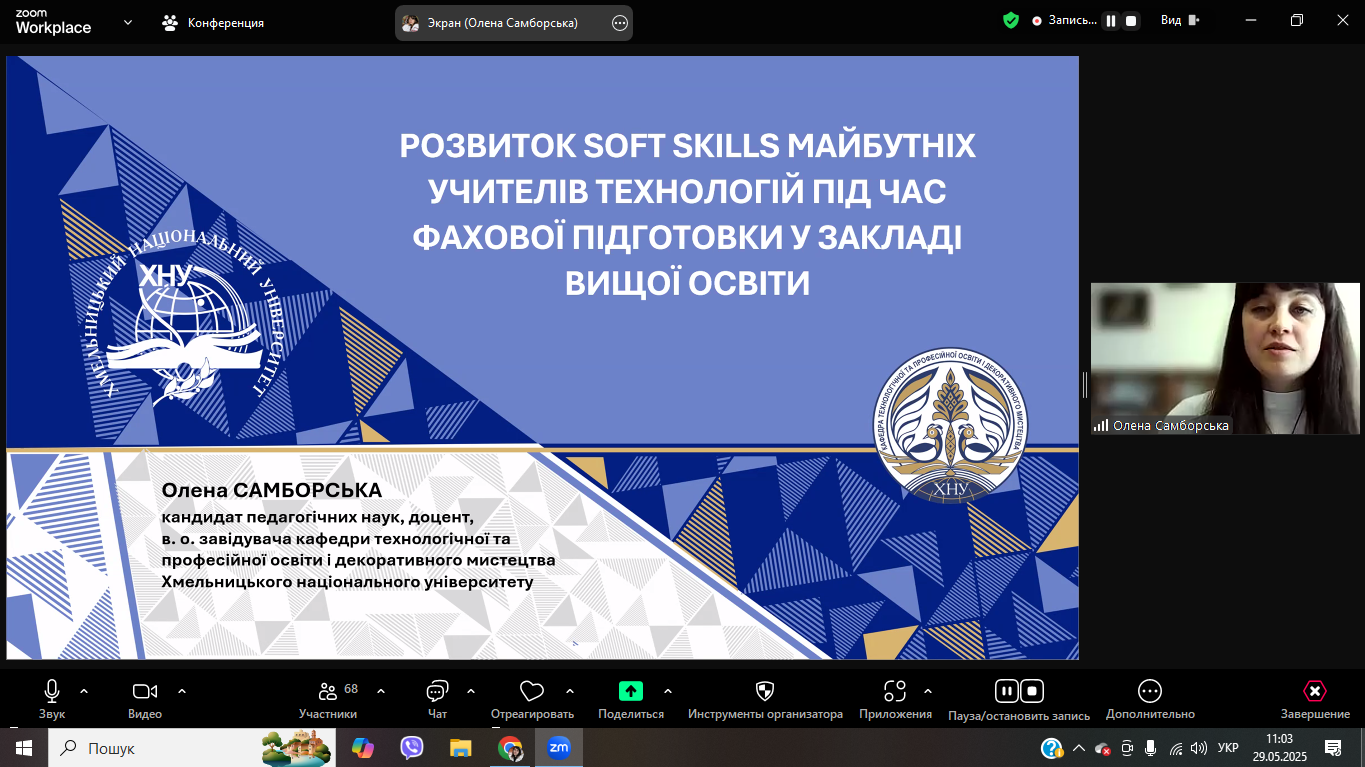
Task: Click Олена Самборська's video thumbnail
Action: pyautogui.click(x=1224, y=357)
